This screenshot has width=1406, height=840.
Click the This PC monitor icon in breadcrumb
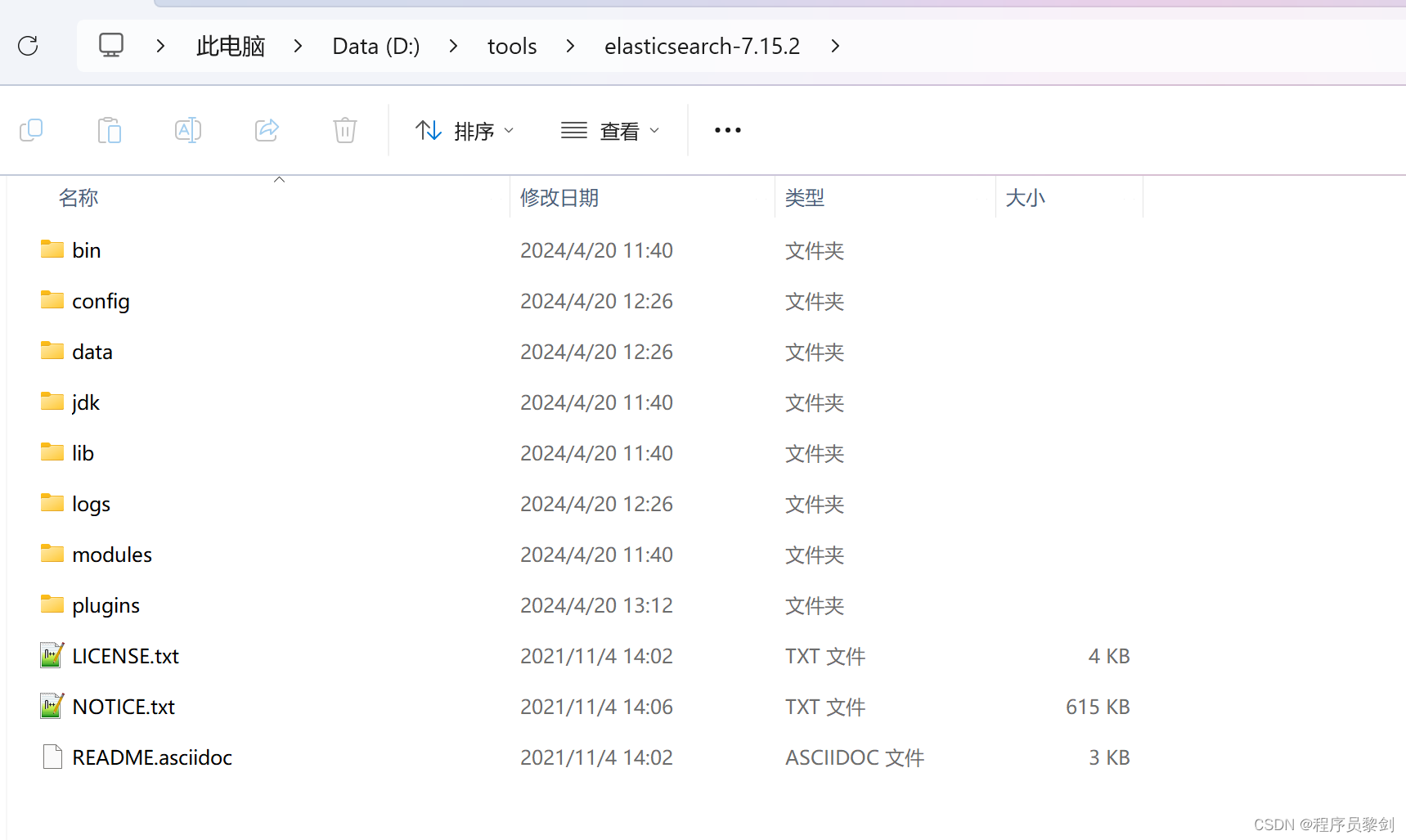coord(111,46)
